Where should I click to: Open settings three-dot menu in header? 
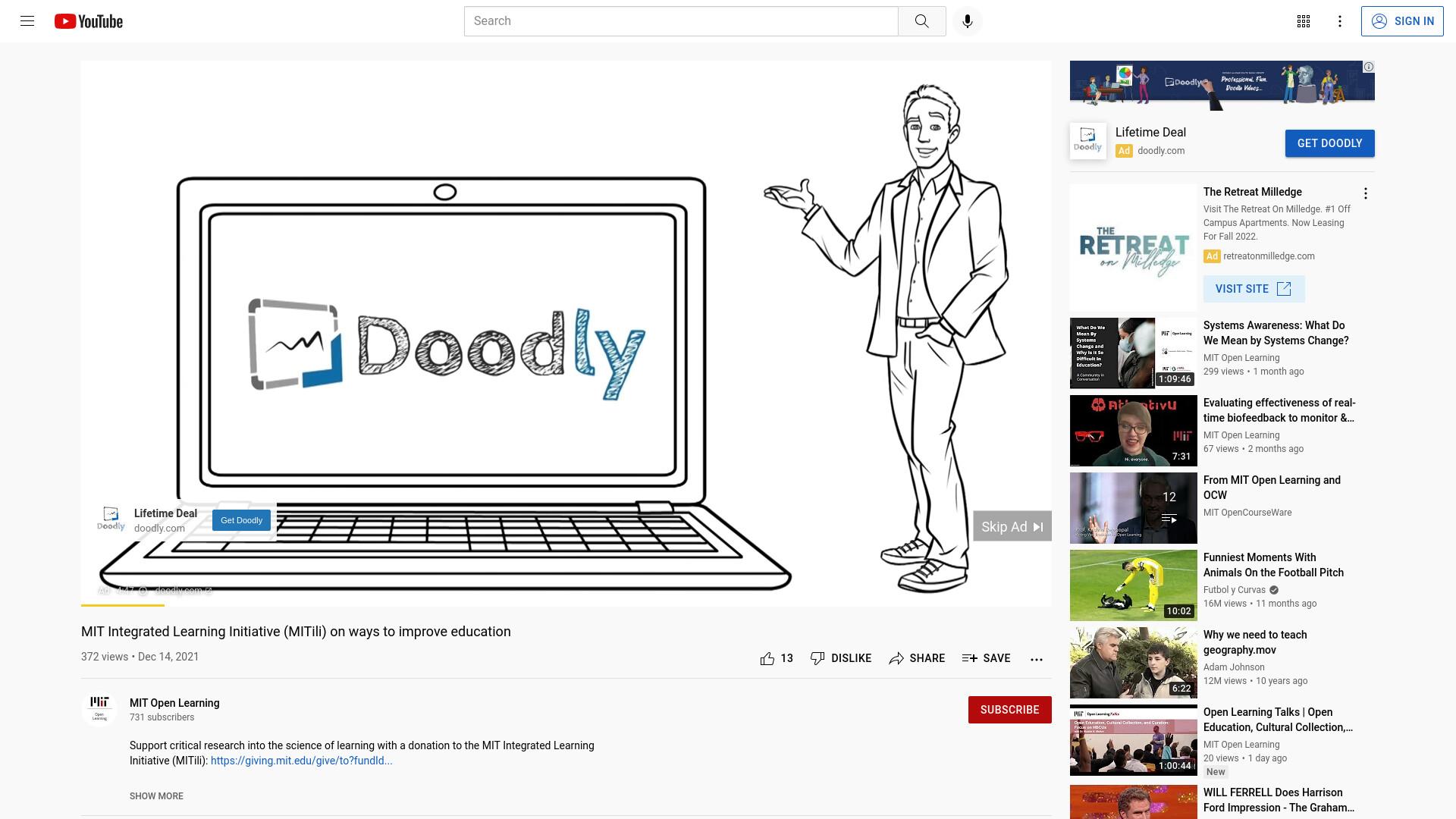pos(1340,21)
